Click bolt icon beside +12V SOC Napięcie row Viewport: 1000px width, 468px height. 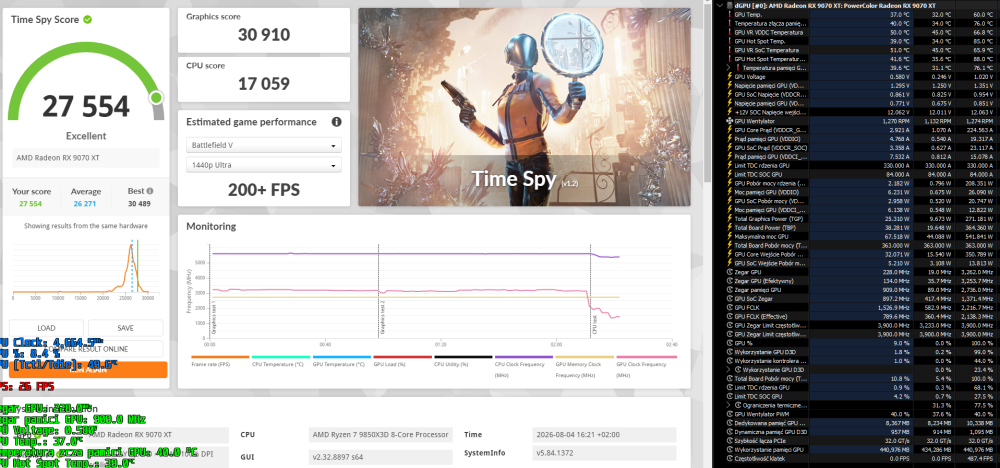point(731,112)
